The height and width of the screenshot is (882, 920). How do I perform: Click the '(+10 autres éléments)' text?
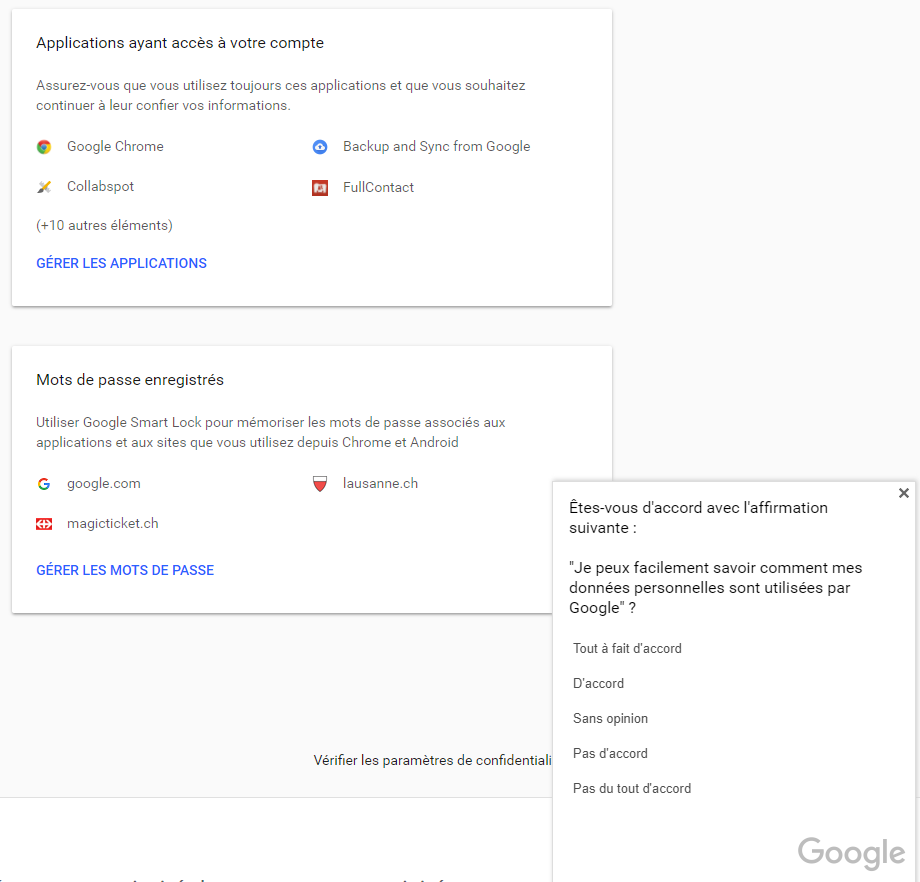pos(104,226)
